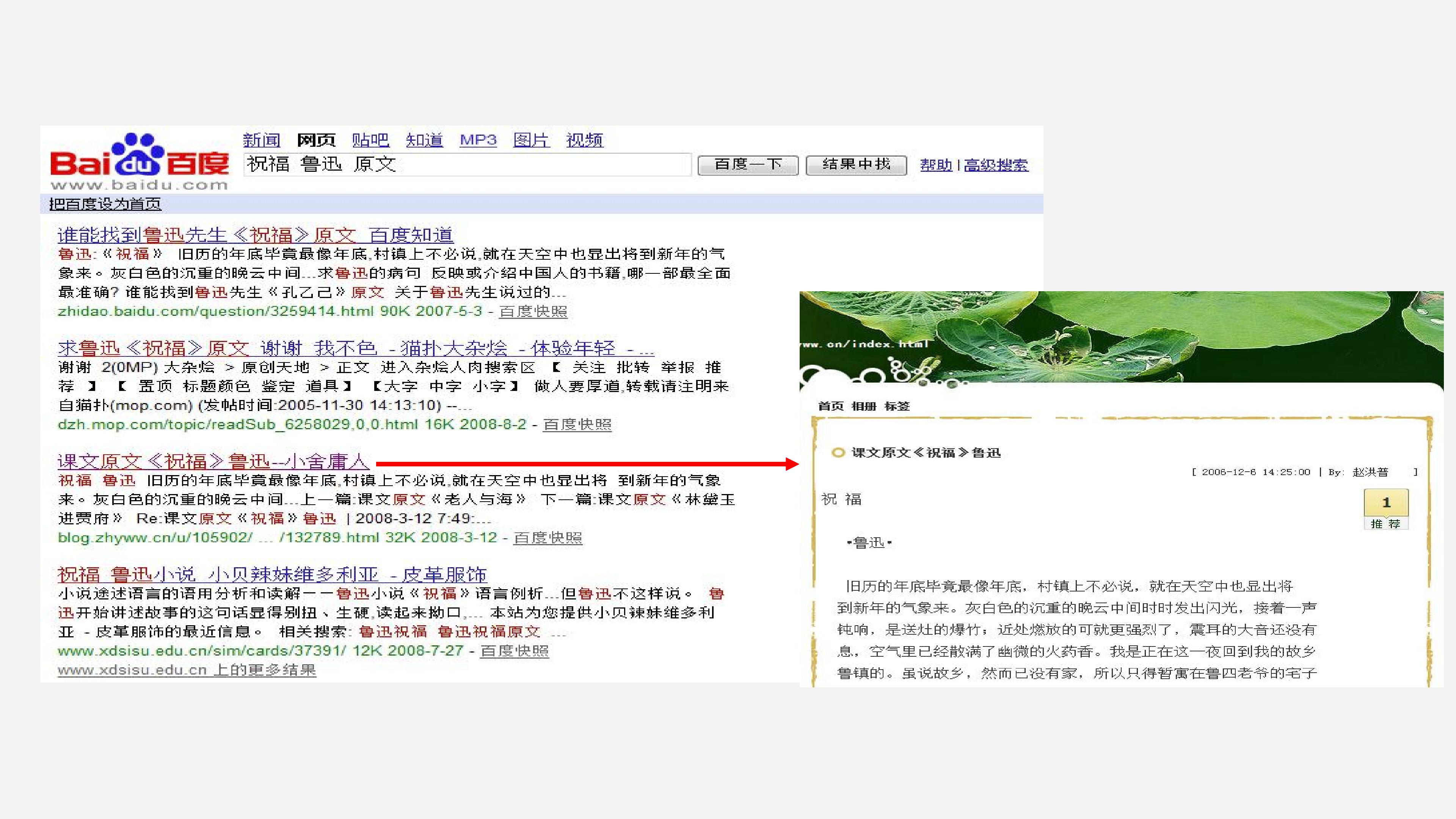Open the 知道 tab
Image resolution: width=1456 pixels, height=819 pixels.
point(425,140)
